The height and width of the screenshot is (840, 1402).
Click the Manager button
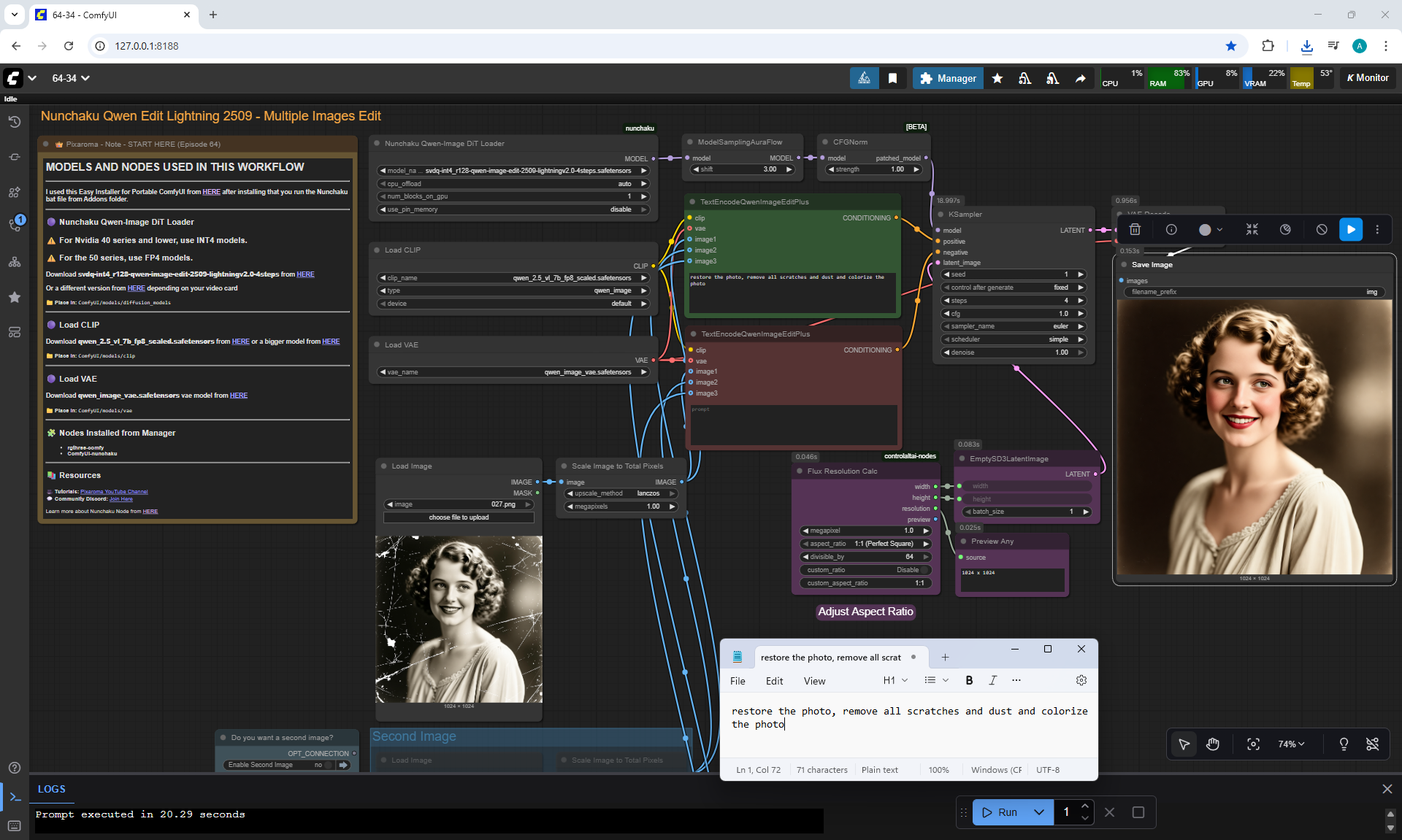tap(947, 78)
